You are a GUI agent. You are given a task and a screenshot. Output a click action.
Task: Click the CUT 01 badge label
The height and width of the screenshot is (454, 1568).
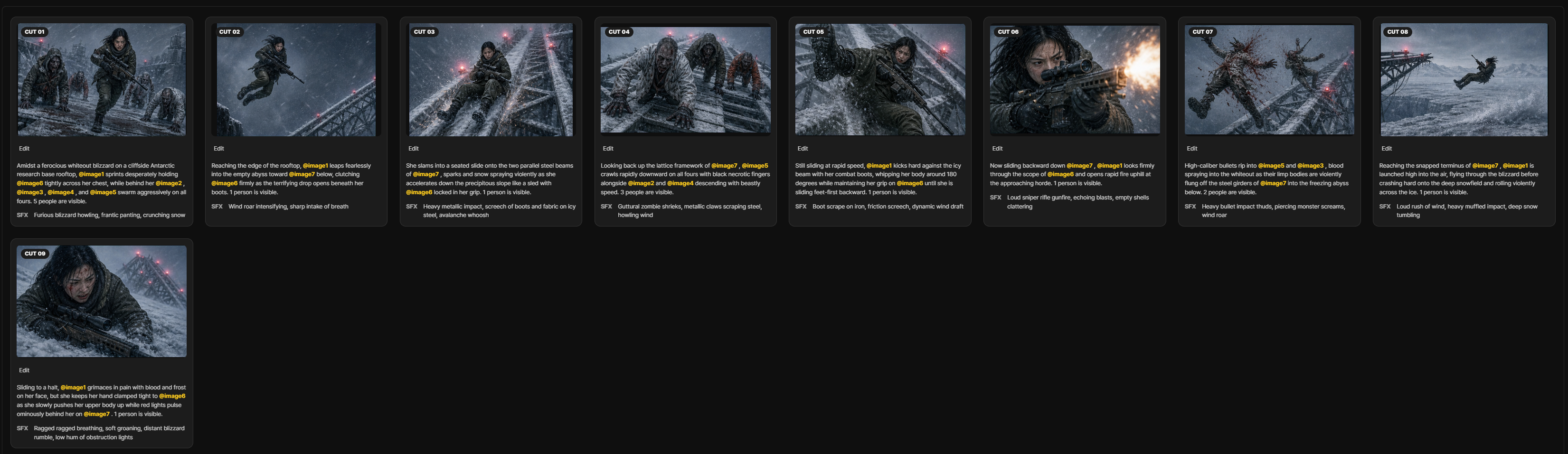coord(35,32)
